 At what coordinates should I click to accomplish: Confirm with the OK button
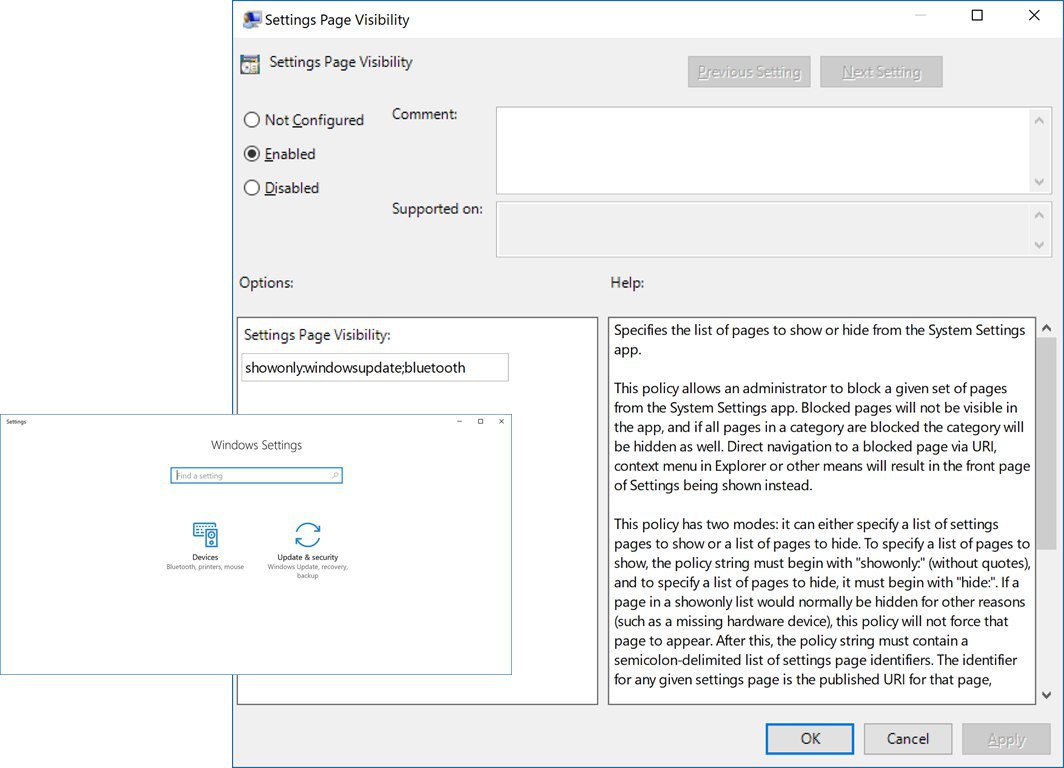click(810, 739)
